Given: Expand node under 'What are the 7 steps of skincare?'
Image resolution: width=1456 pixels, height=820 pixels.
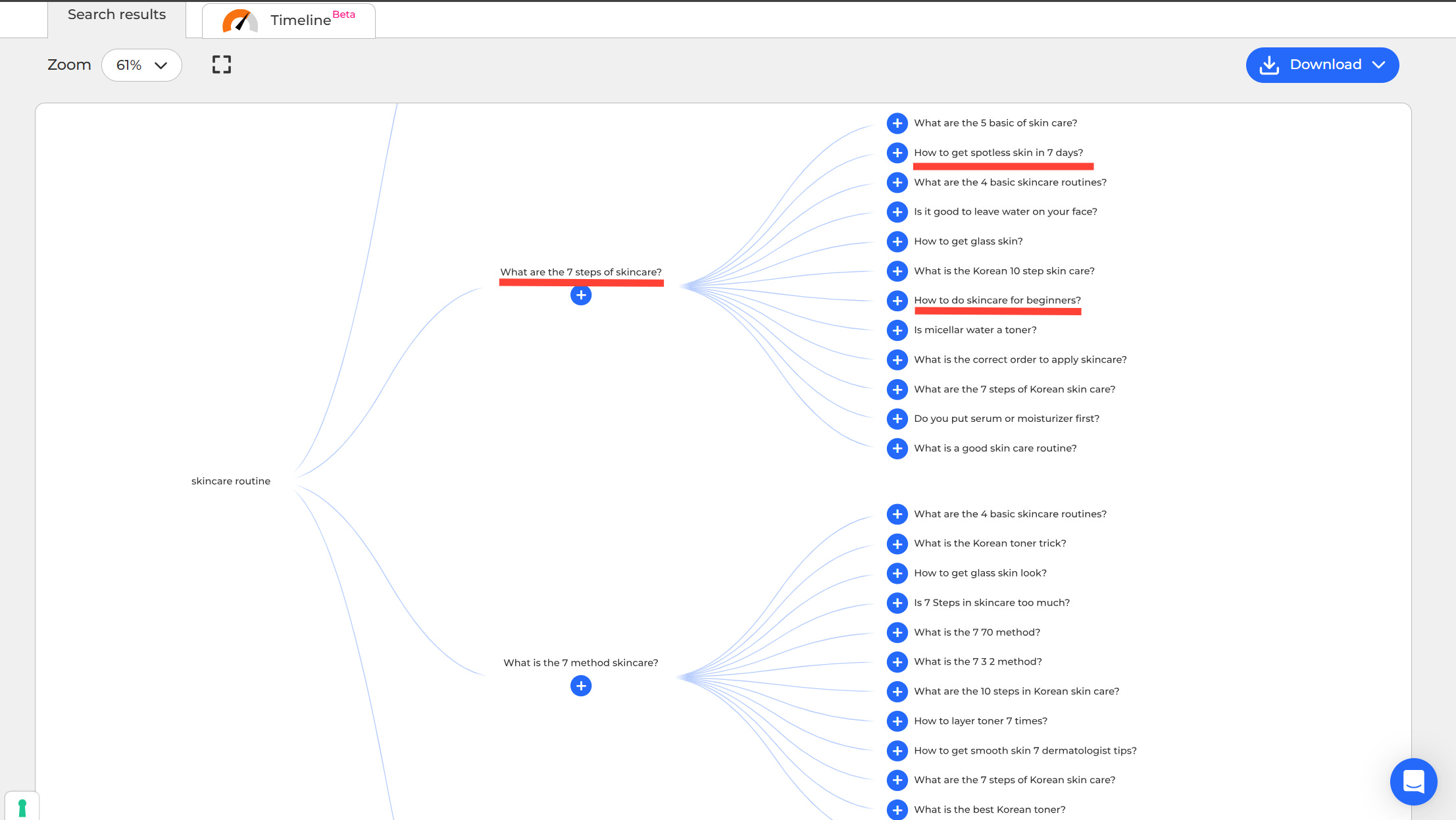Looking at the screenshot, I should (580, 295).
